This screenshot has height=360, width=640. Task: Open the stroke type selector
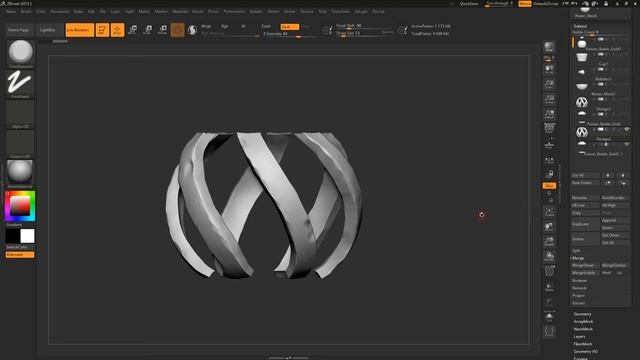(20, 84)
